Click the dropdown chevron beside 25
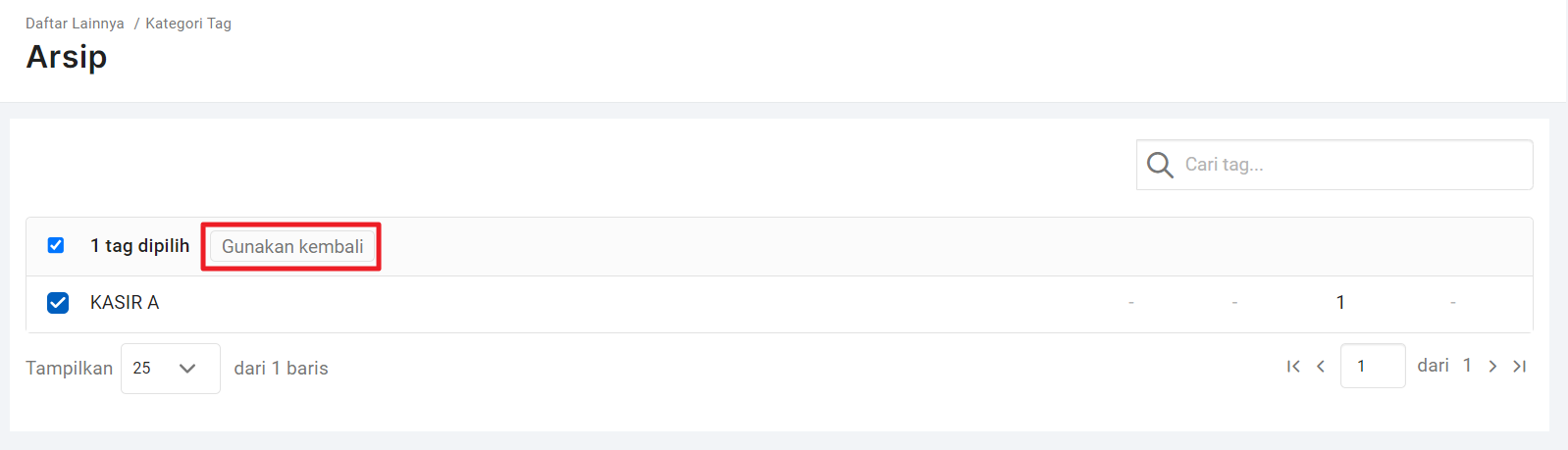1568x450 pixels. click(x=187, y=369)
